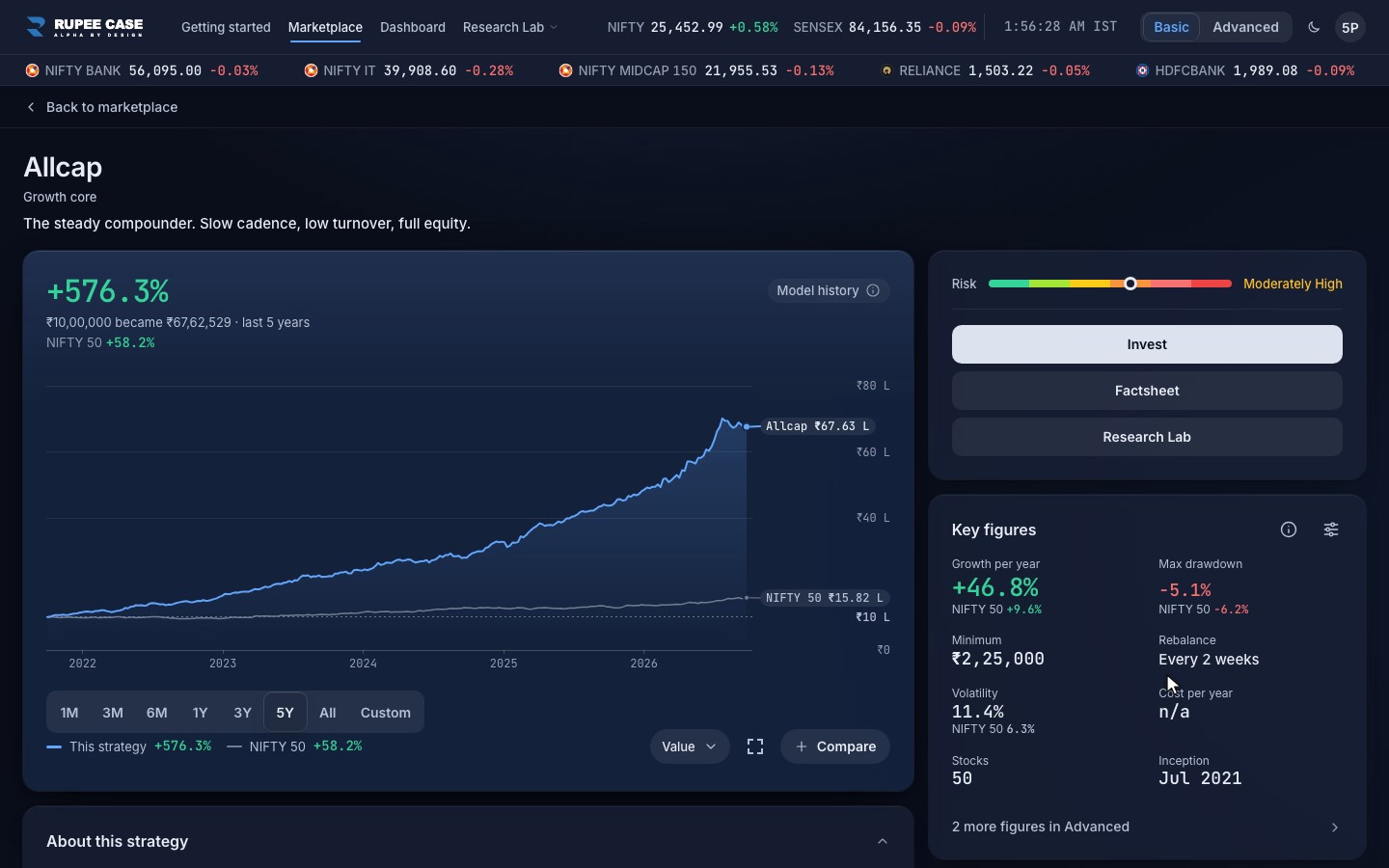The height and width of the screenshot is (868, 1389).
Task: Open the Factsheet
Action: click(1147, 391)
